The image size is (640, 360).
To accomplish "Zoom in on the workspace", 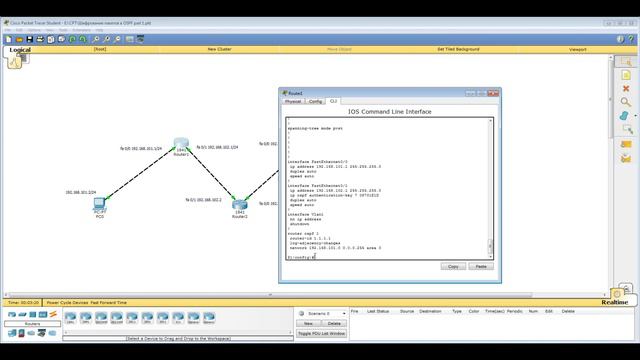I will click(96, 39).
